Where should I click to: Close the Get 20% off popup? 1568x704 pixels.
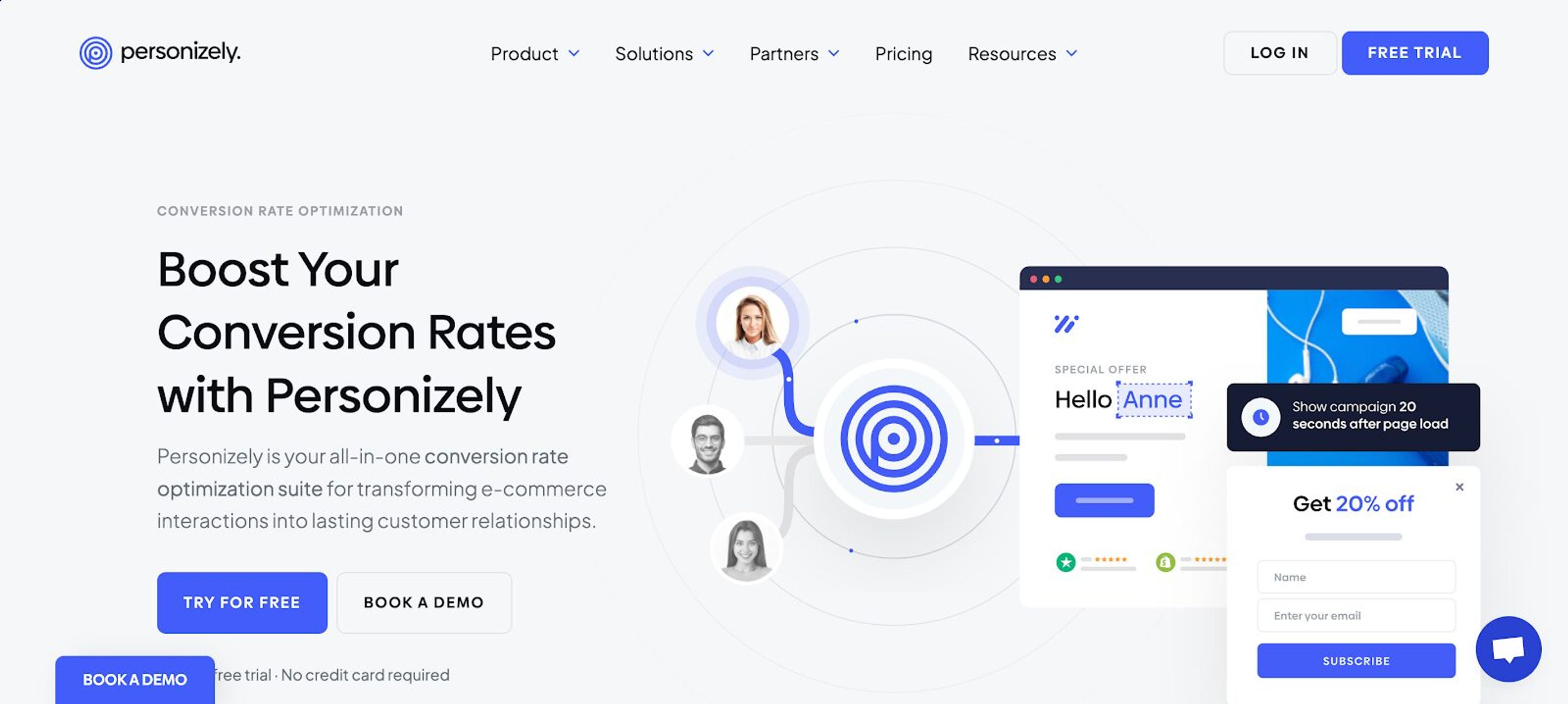pyautogui.click(x=1459, y=487)
